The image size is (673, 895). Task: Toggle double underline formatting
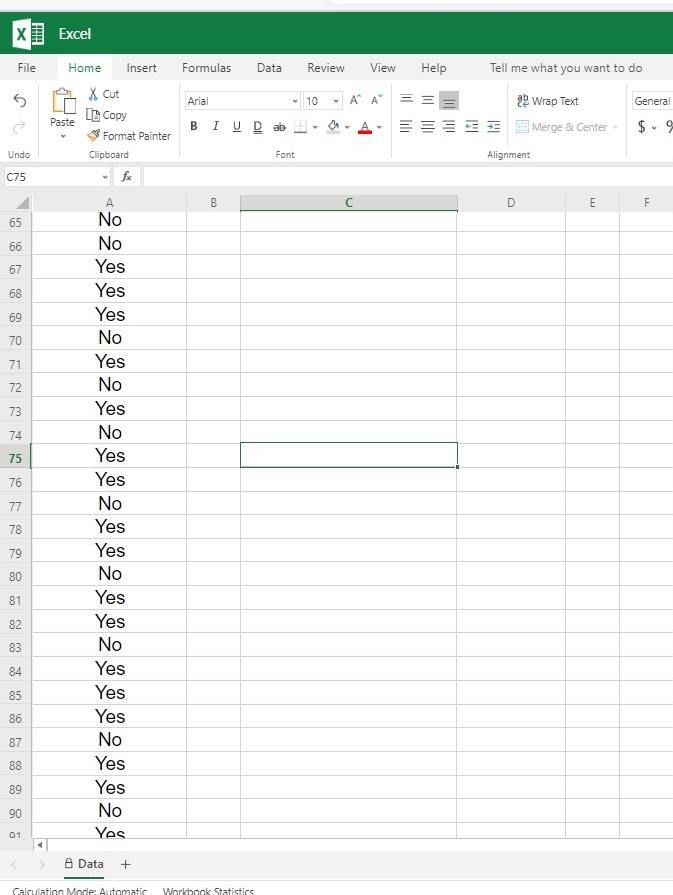[257, 127]
